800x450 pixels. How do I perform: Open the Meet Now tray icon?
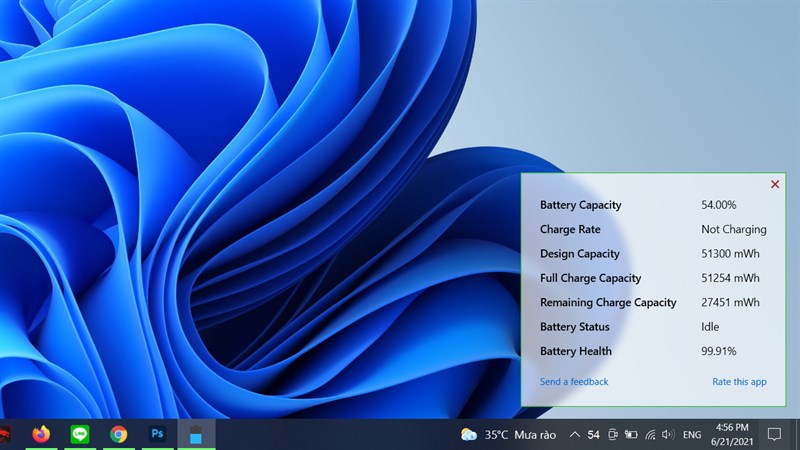pos(612,435)
